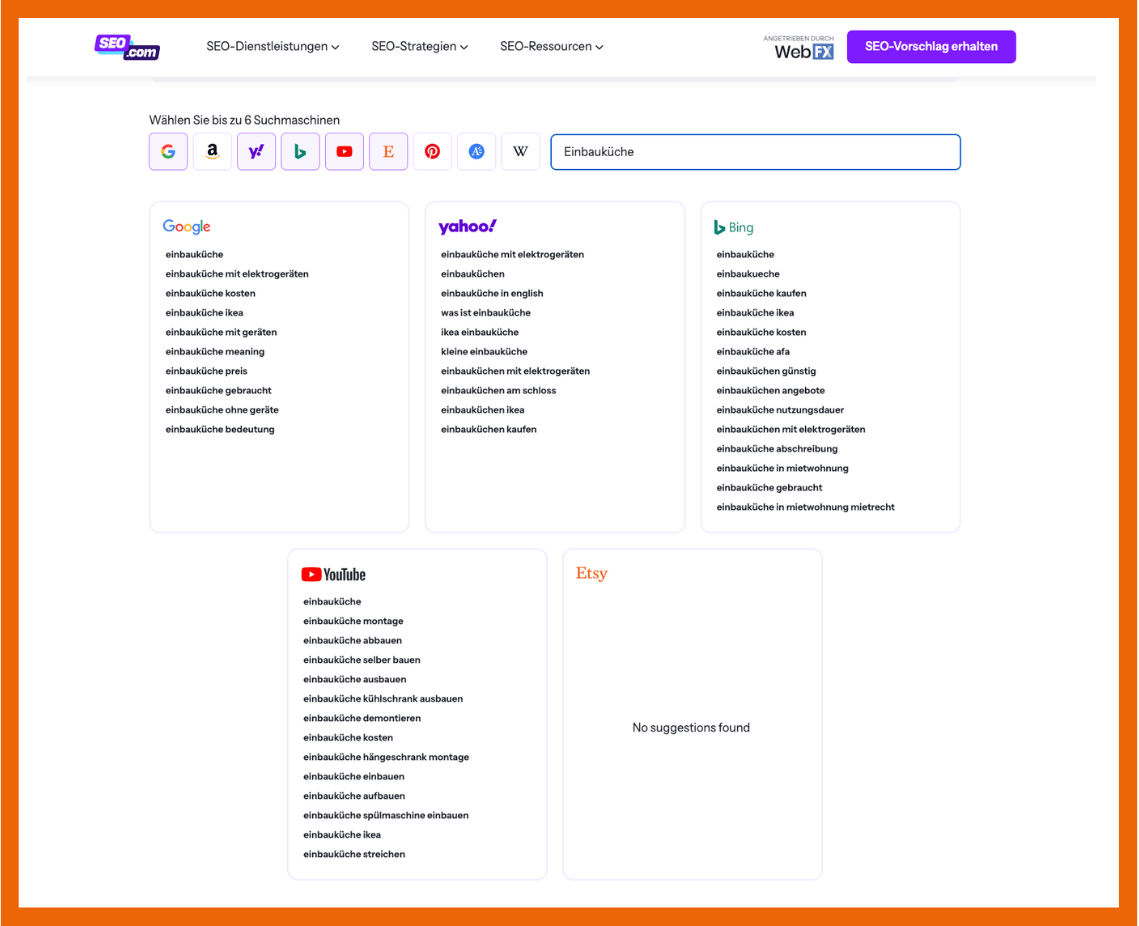Viewport: 1139px width, 926px height.
Task: Expand the SEO-Dienstleistungen menu
Action: pos(272,47)
